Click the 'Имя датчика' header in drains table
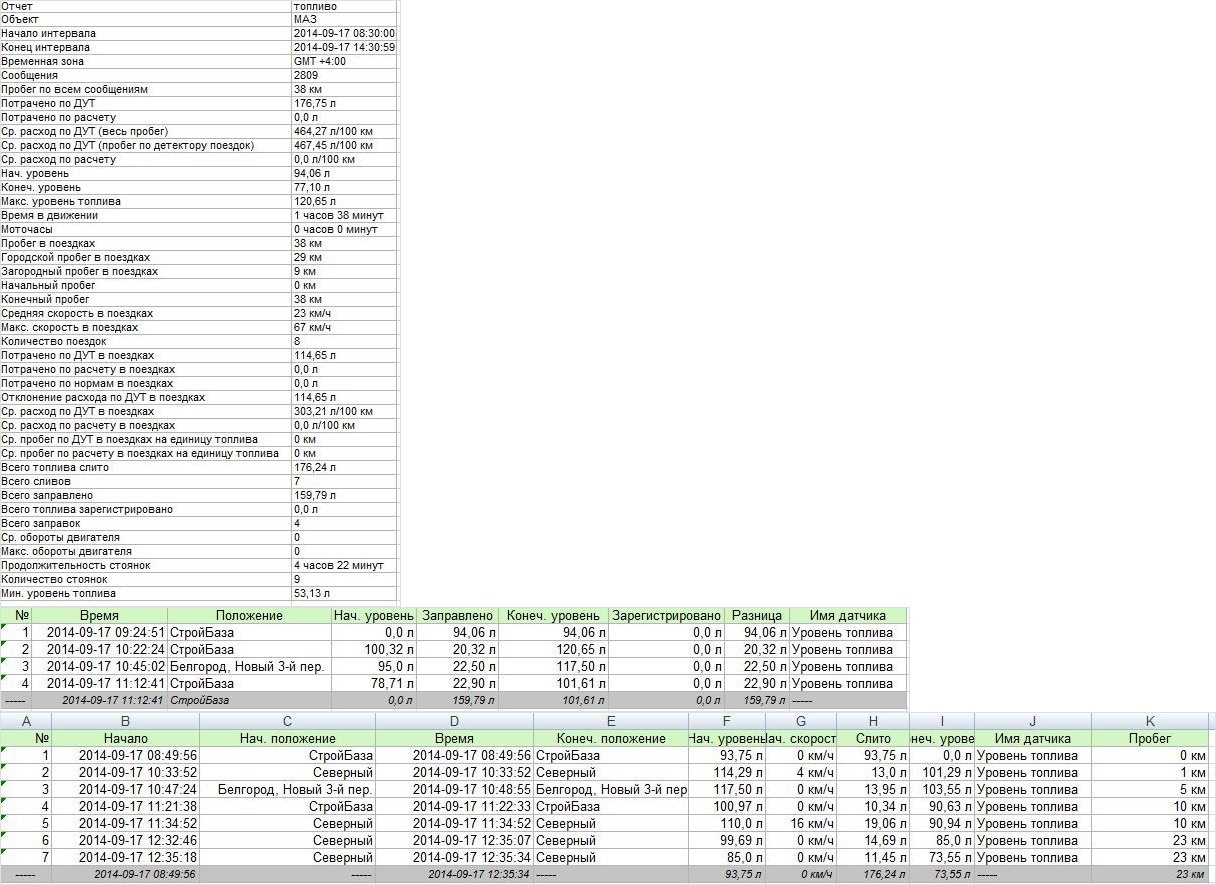This screenshot has height=885, width=1216. 1032,738
